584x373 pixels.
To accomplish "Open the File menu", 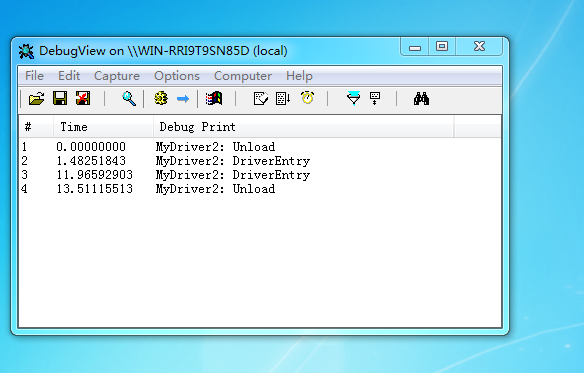I will 34,76.
